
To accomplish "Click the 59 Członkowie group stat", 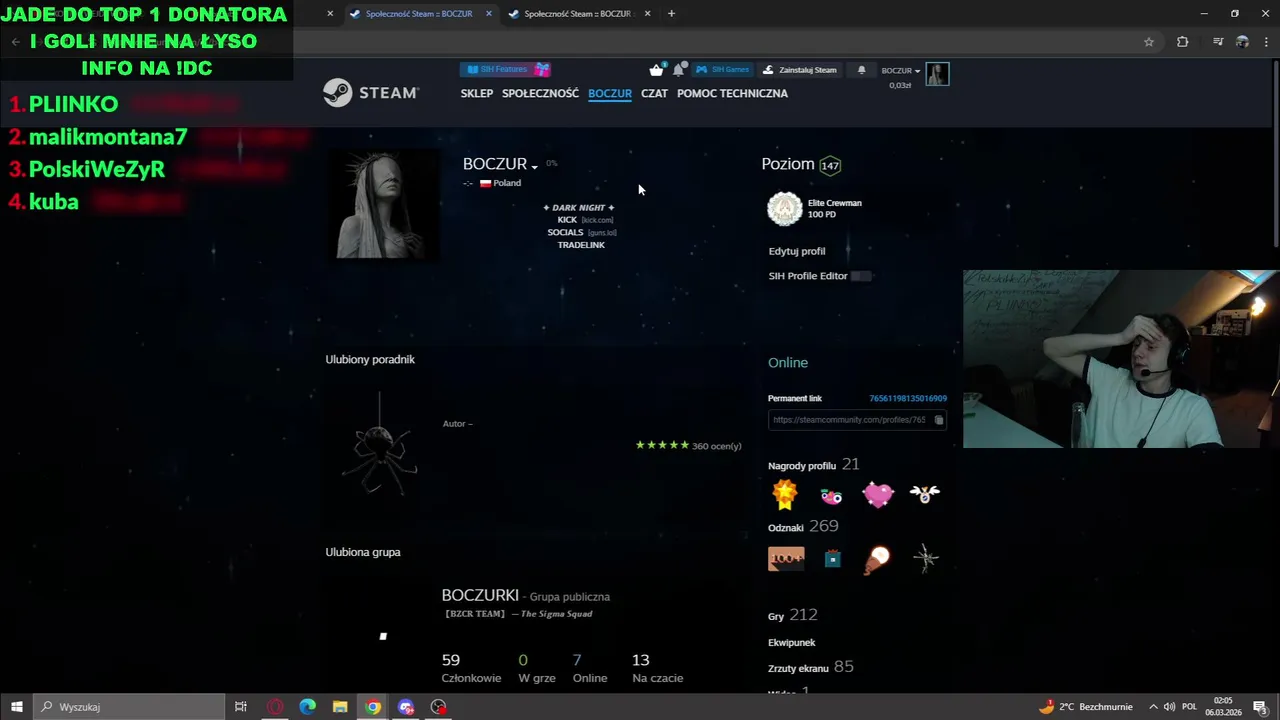I will [x=471, y=668].
